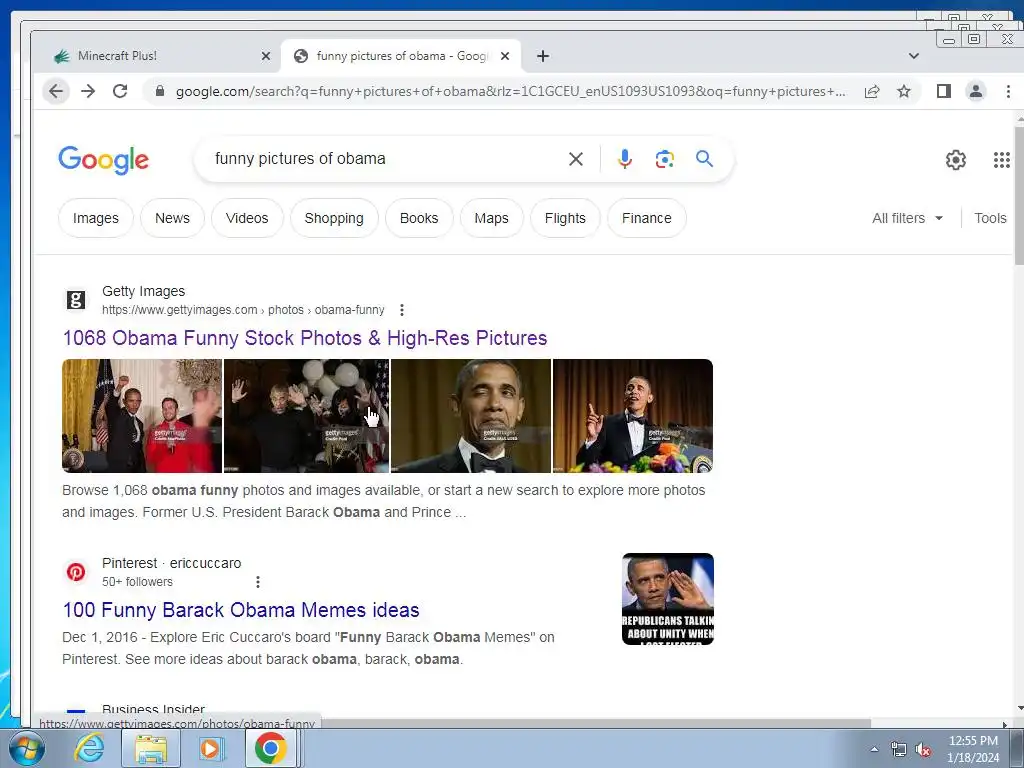Click the muted volume tray icon

(923, 750)
